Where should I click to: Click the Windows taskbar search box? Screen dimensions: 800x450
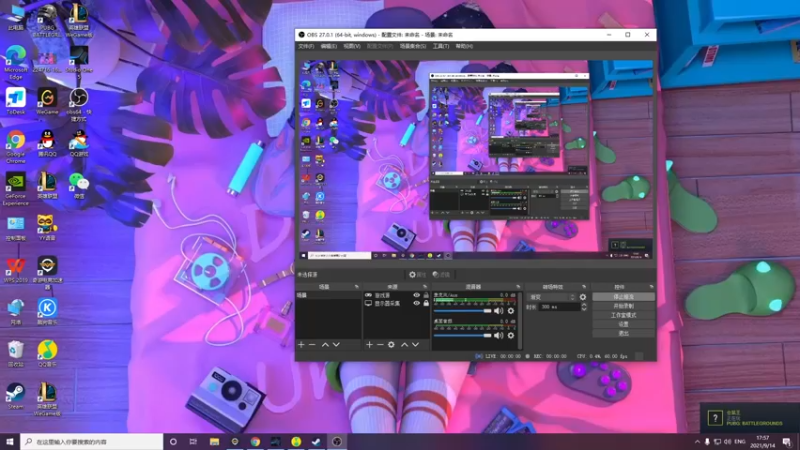[x=92, y=442]
